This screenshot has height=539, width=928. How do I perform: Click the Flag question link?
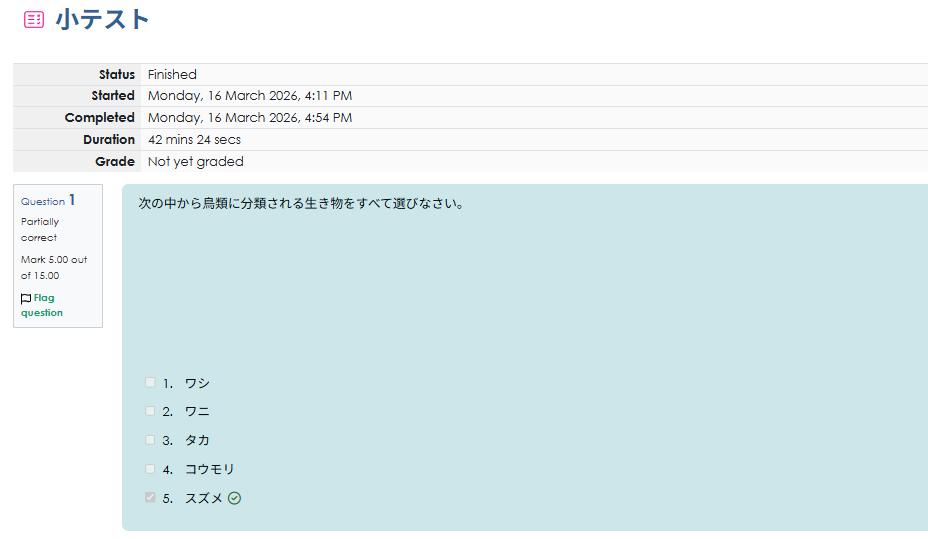42,305
